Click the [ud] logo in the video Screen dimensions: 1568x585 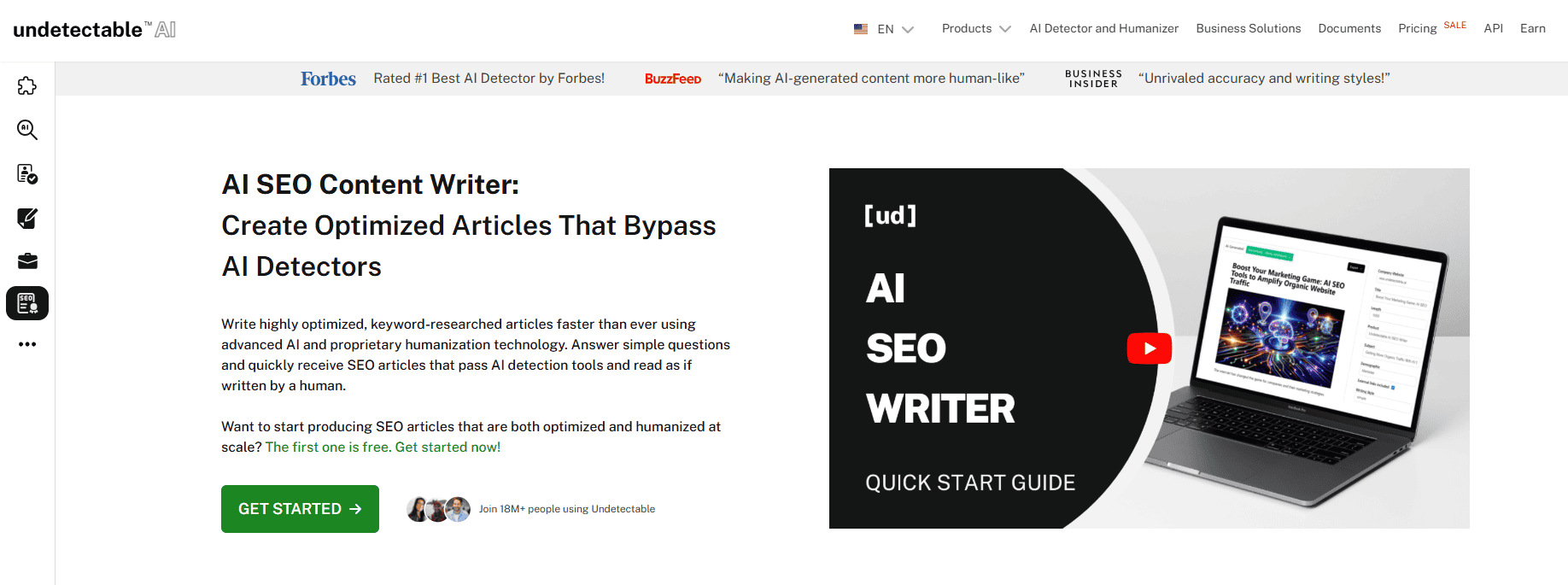[x=890, y=215]
